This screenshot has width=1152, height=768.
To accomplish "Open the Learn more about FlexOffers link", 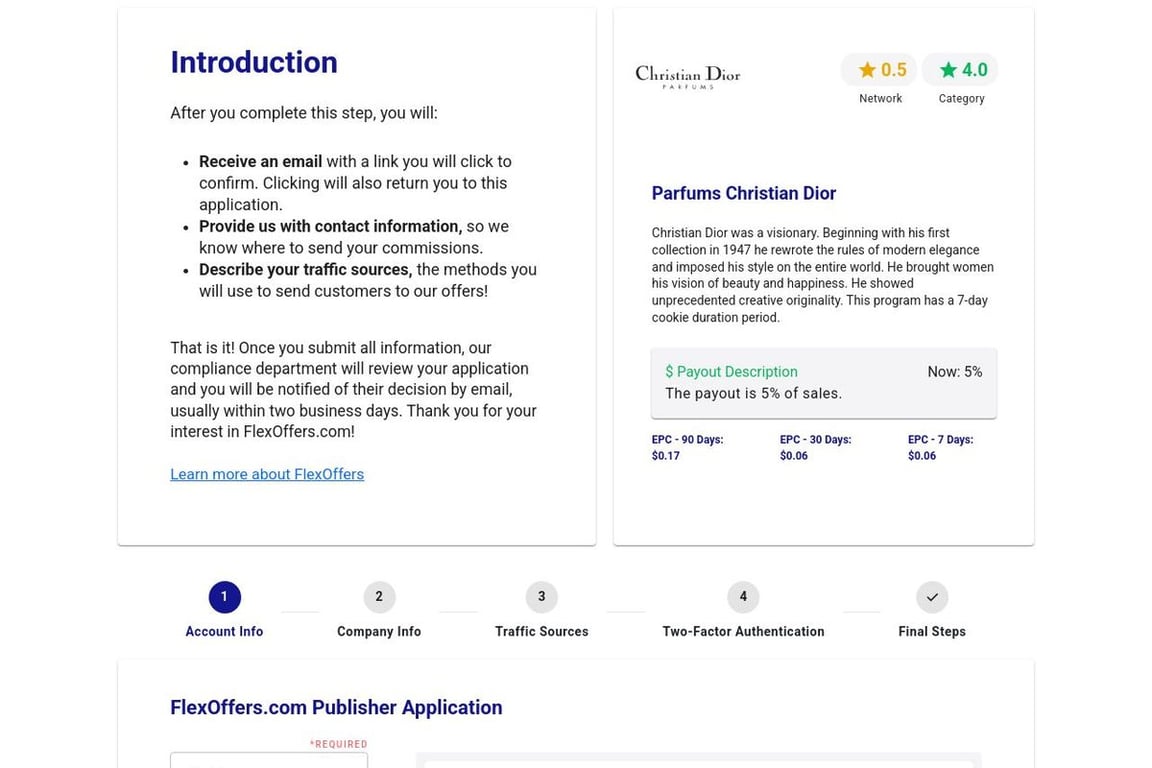I will tap(267, 474).
